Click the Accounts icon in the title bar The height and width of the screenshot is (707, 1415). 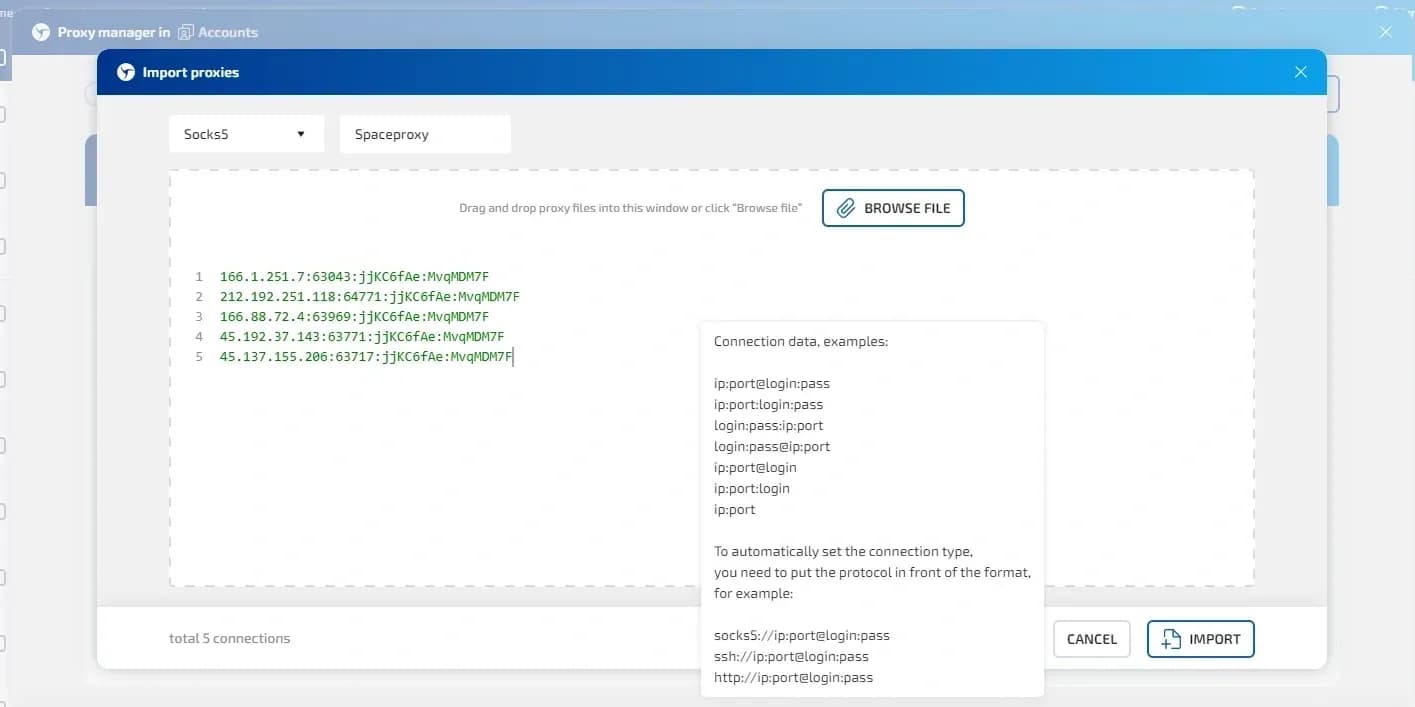[x=185, y=31]
